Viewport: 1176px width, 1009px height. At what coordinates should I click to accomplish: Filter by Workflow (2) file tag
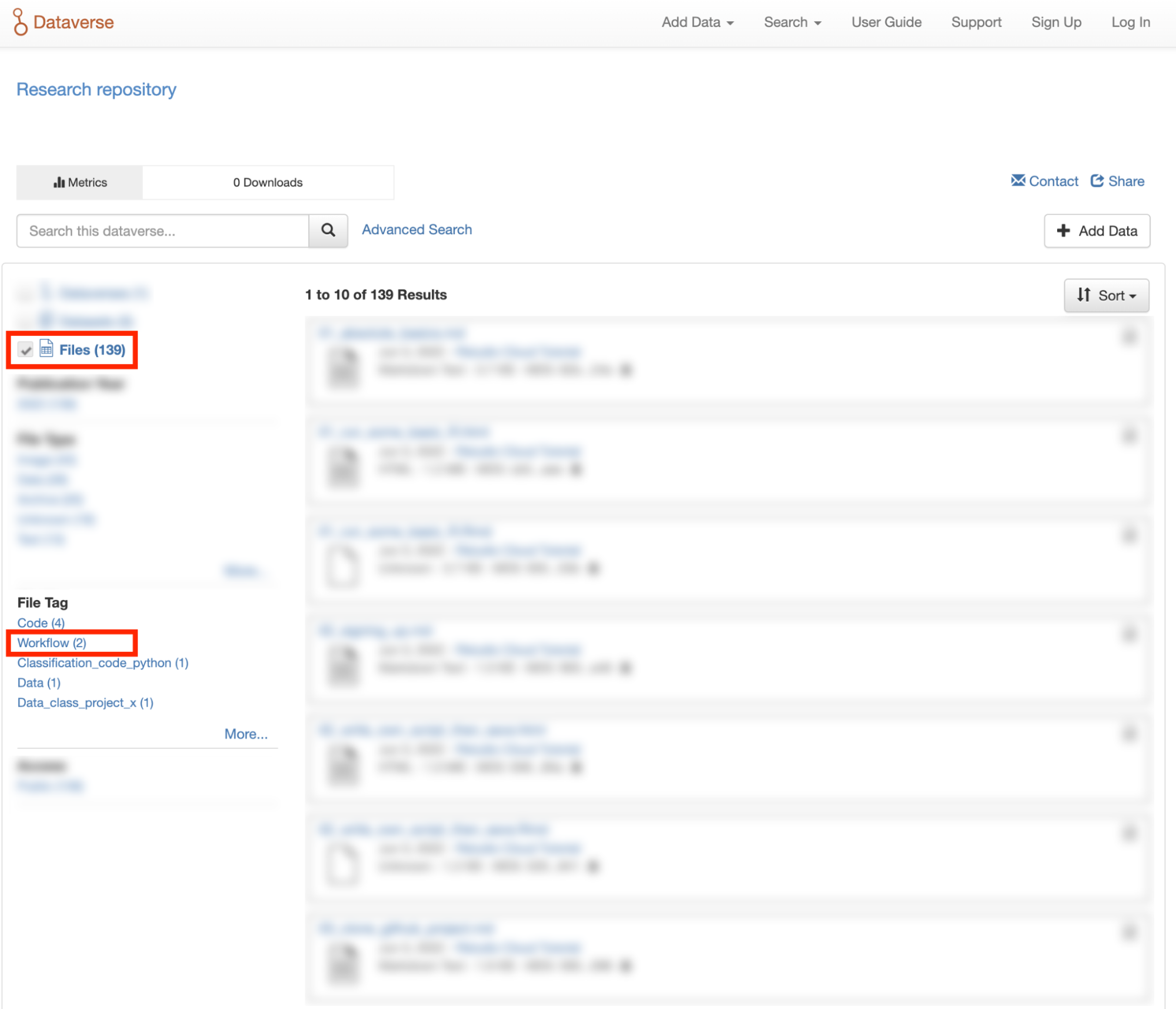coord(52,642)
